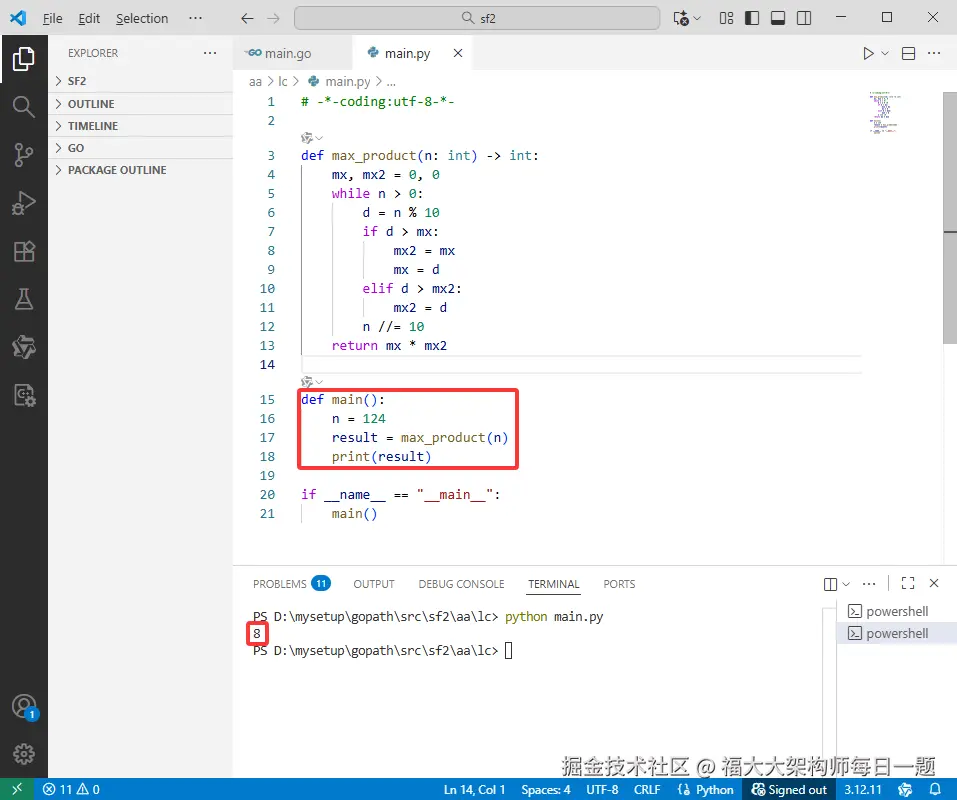
Task: Switch to the PROBLEMS panel tab
Action: click(x=292, y=584)
